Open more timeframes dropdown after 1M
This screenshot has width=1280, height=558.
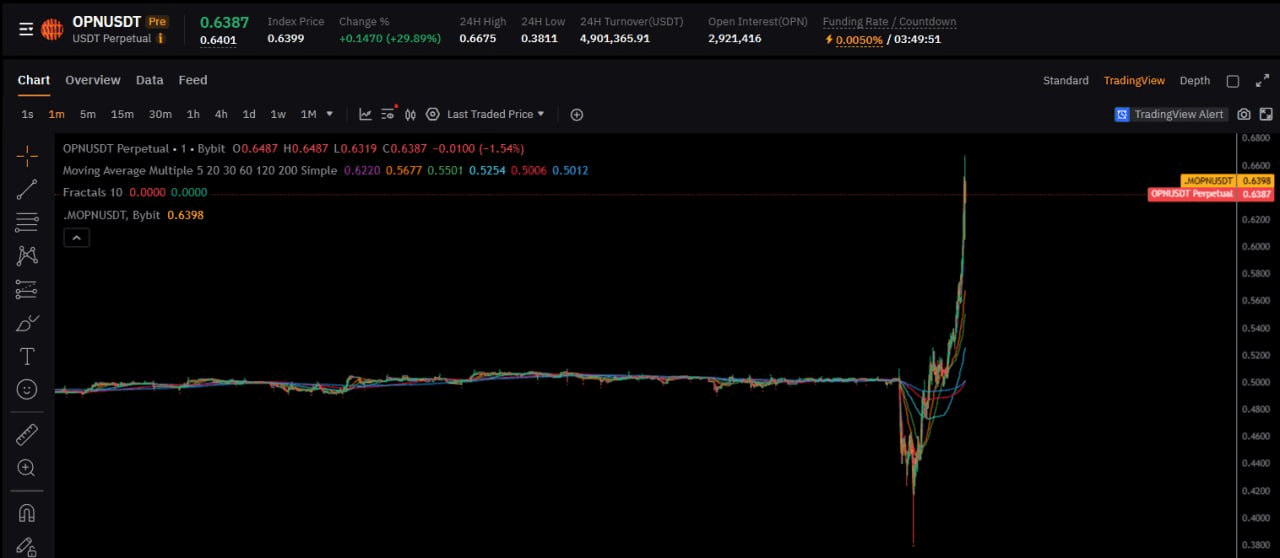(330, 114)
